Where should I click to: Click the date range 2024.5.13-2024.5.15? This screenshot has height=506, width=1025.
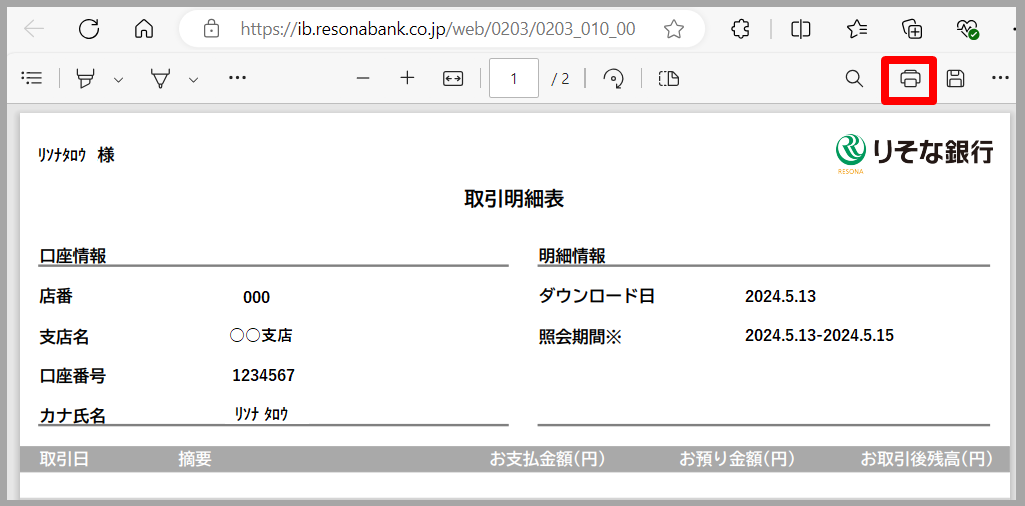click(x=819, y=336)
